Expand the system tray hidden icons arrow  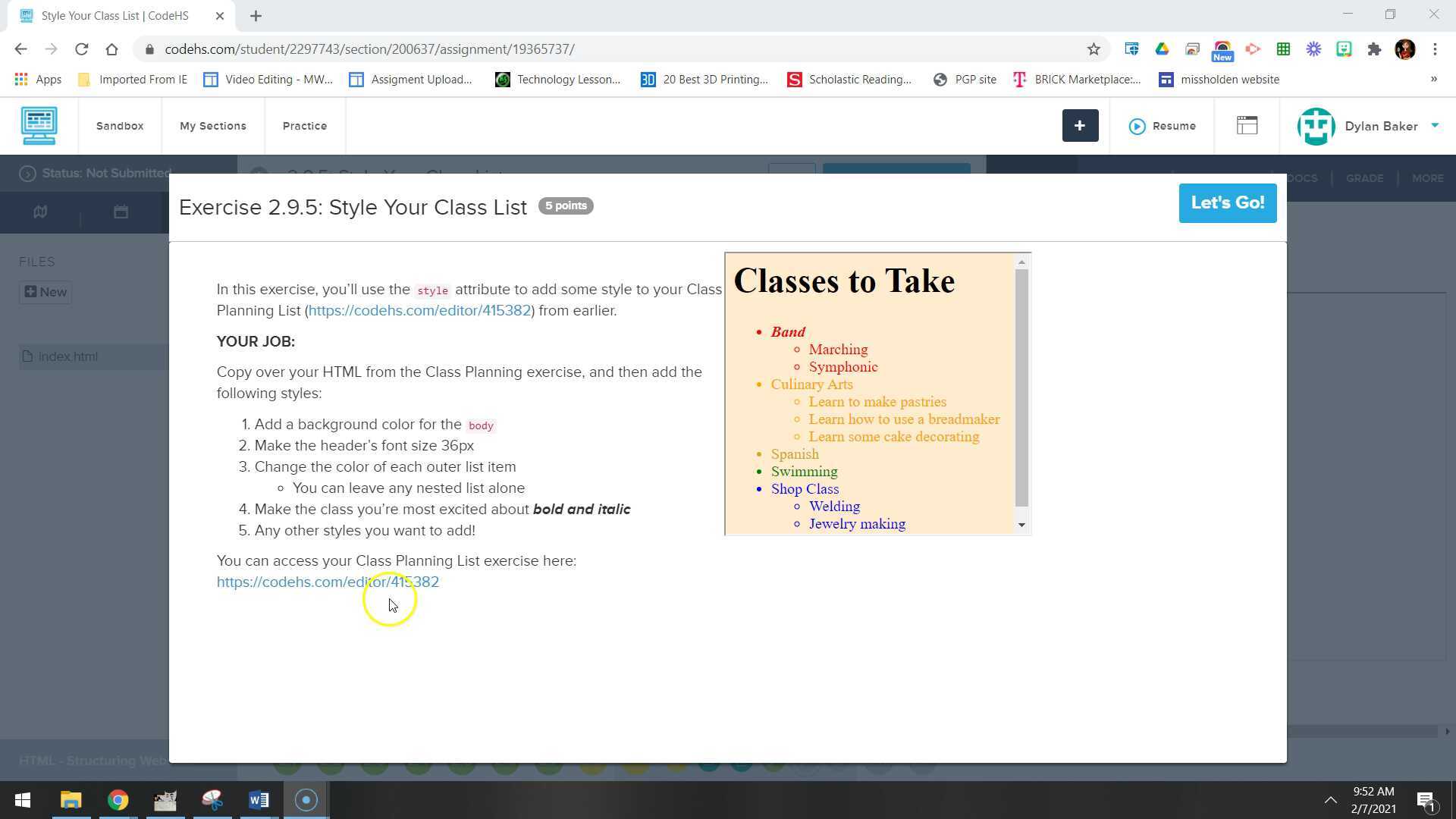tap(1330, 800)
